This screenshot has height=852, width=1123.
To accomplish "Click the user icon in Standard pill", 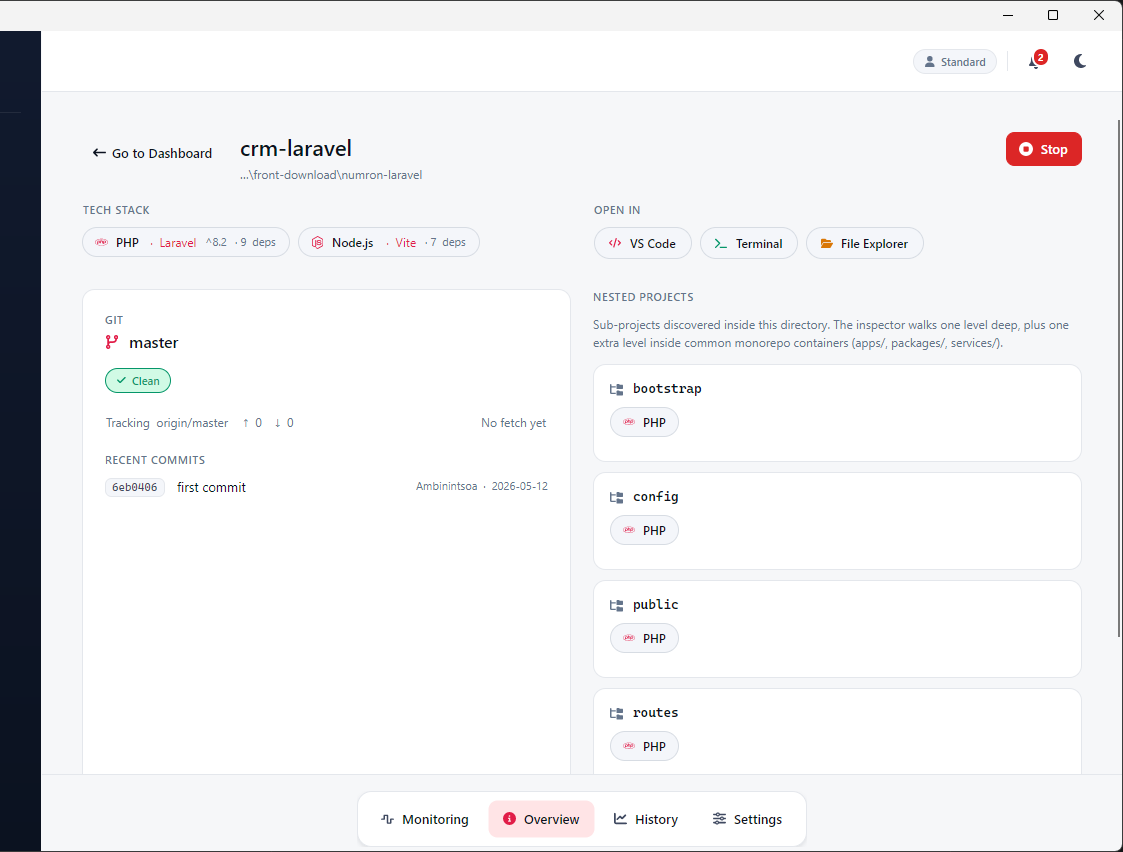I will click(930, 62).
